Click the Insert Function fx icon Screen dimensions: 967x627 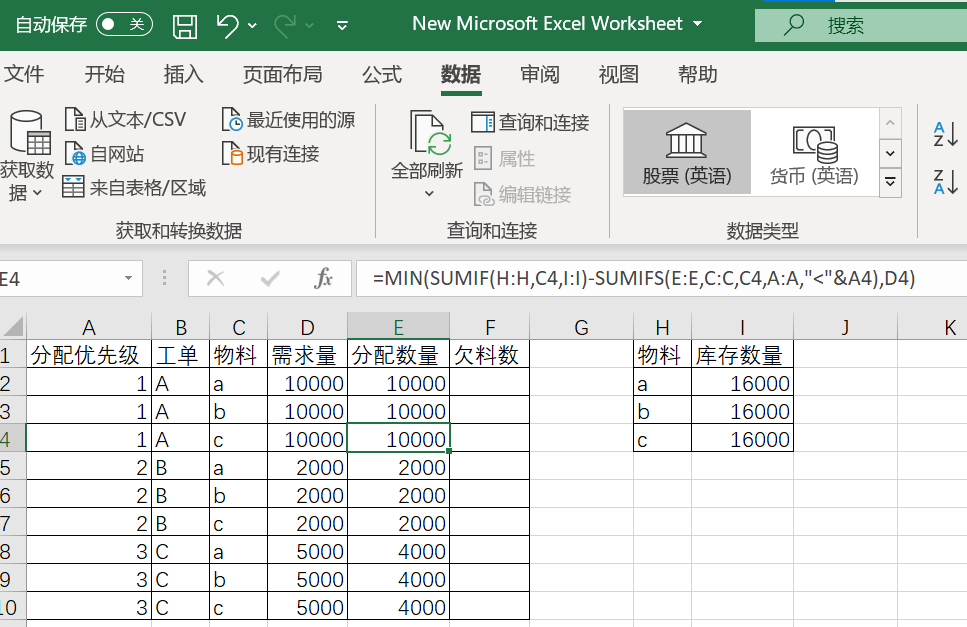tap(323, 279)
